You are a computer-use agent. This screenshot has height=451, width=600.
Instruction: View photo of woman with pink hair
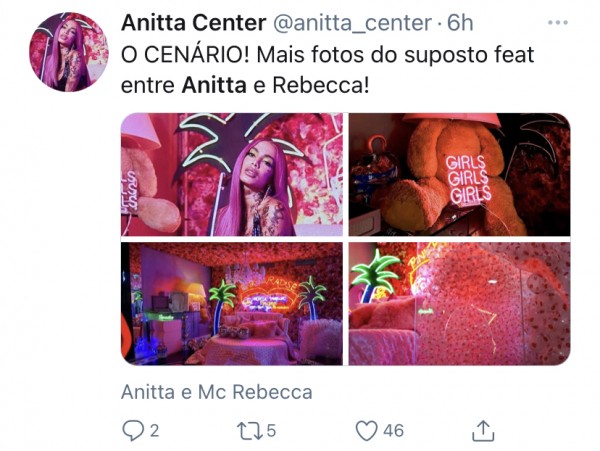[232, 174]
